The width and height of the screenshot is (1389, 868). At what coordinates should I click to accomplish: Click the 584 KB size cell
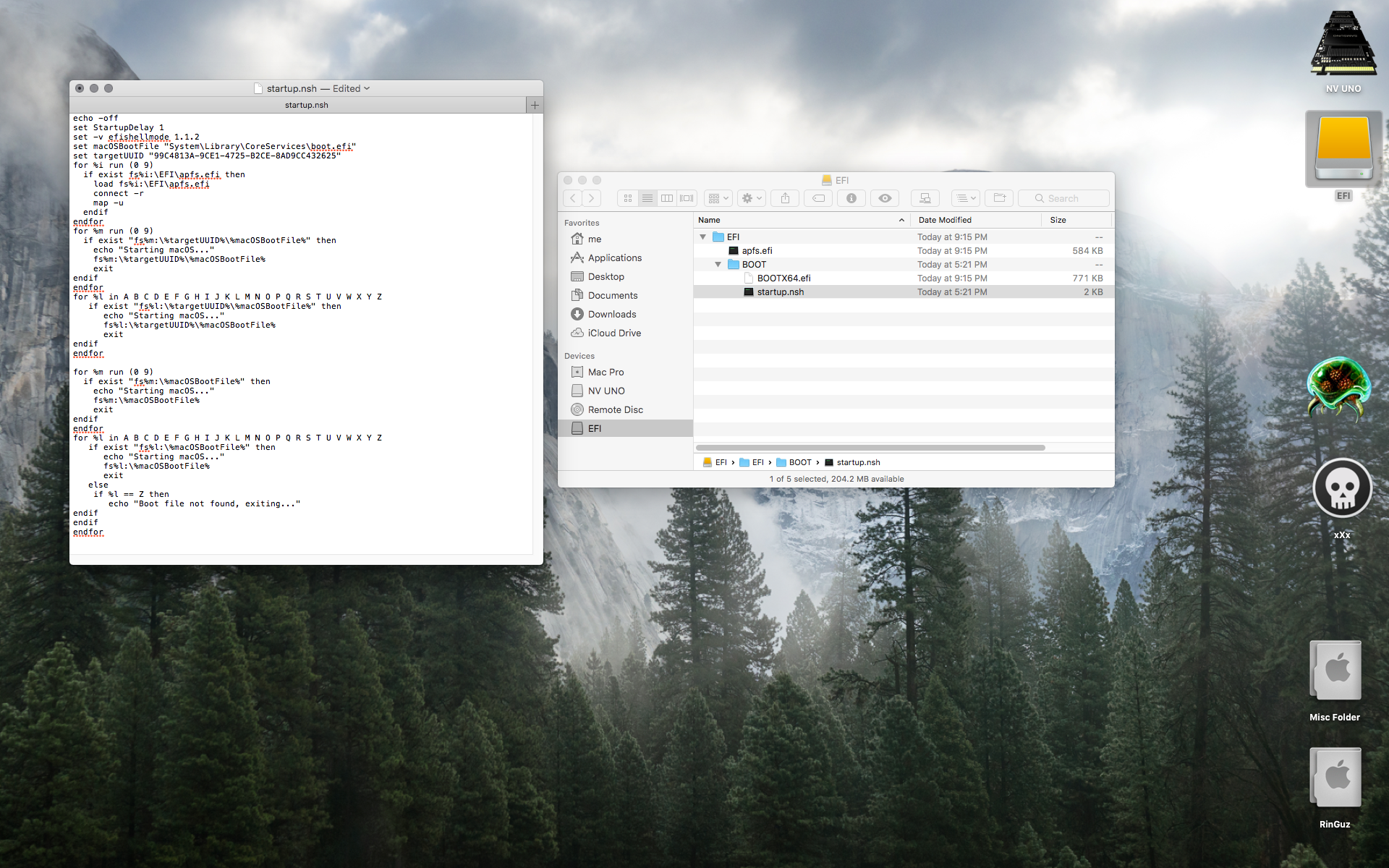[x=1087, y=250]
